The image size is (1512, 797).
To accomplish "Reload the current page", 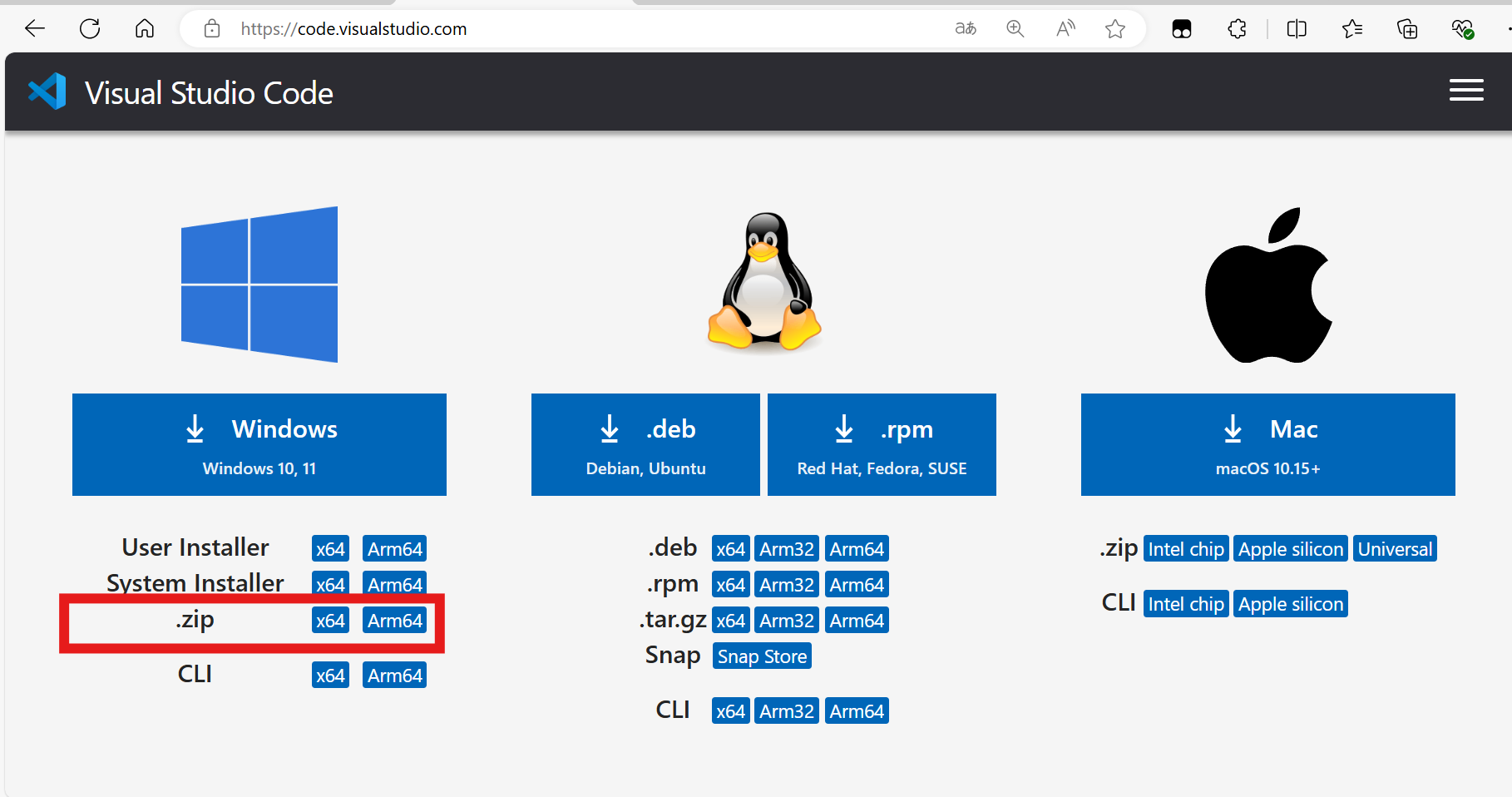I will click(90, 29).
